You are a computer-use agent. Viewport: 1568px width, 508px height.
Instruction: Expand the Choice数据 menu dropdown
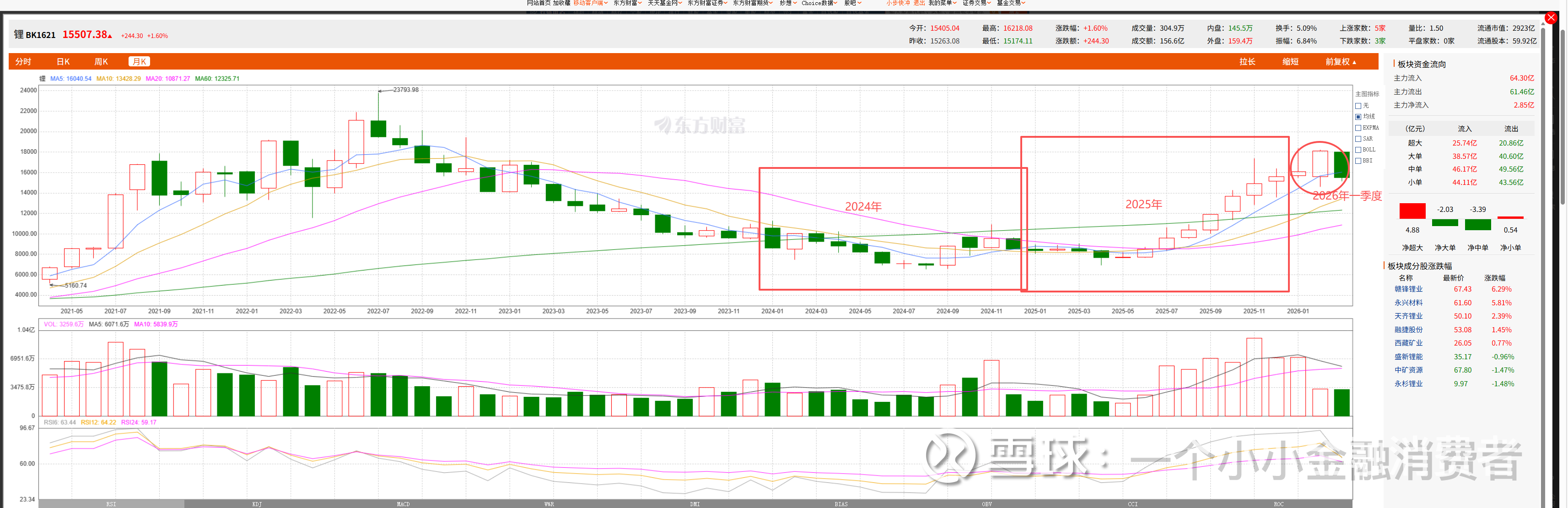pos(819,3)
